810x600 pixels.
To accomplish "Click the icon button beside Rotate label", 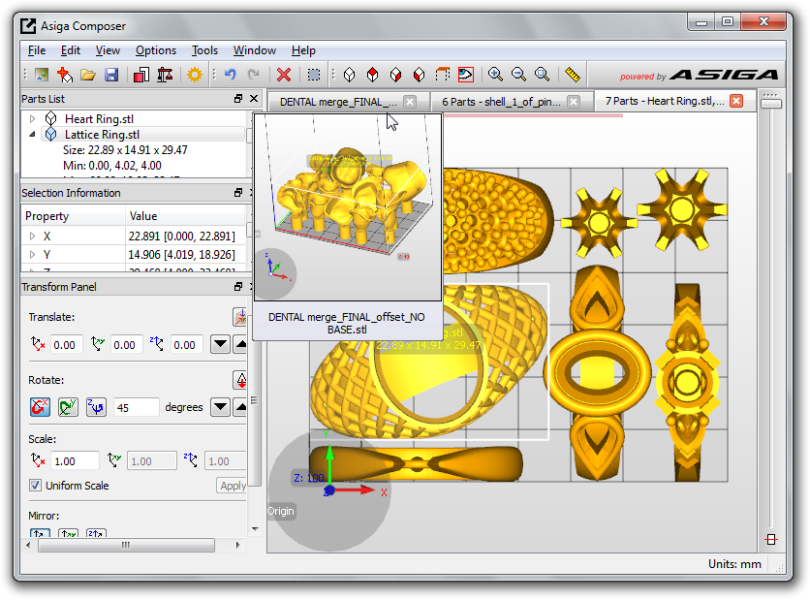I will (240, 380).
